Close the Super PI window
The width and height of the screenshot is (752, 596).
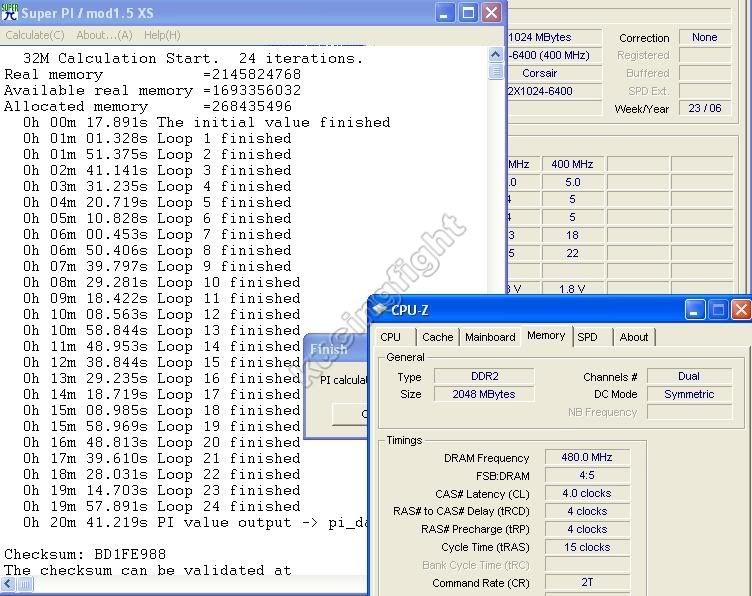492,12
